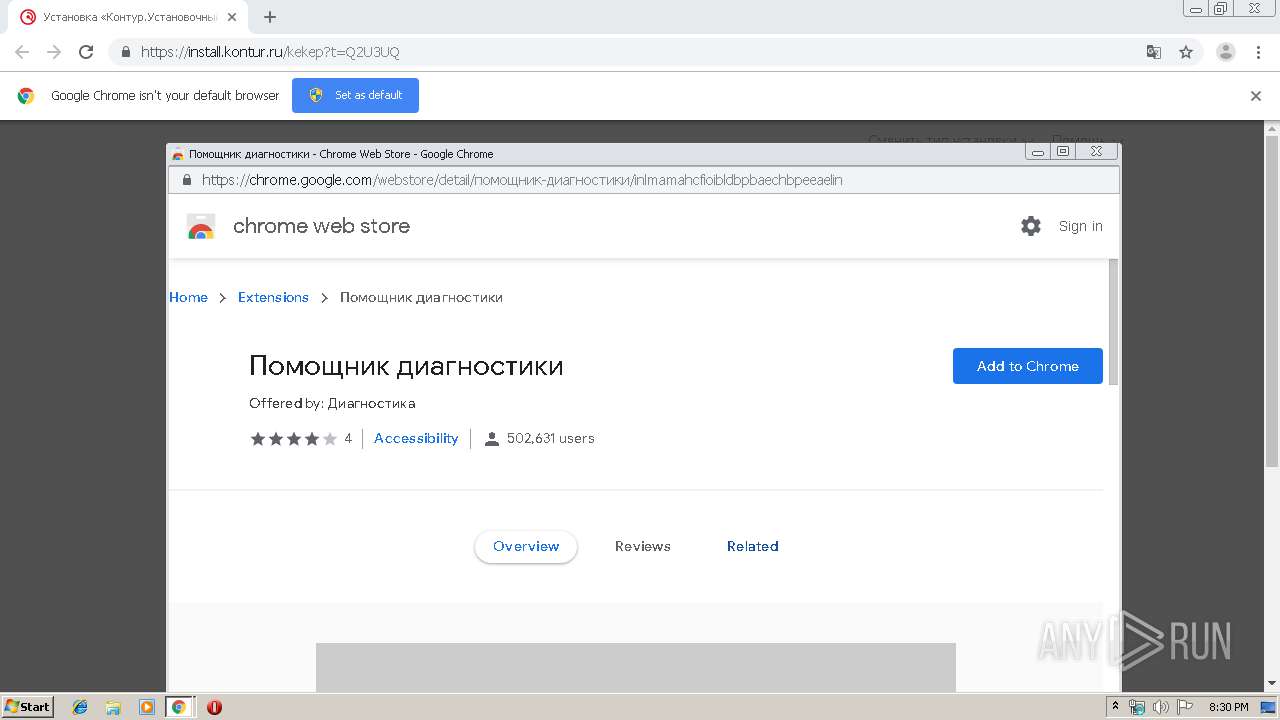Select the Установка Контур tab
This screenshot has height=720, width=1280.
click(x=130, y=17)
